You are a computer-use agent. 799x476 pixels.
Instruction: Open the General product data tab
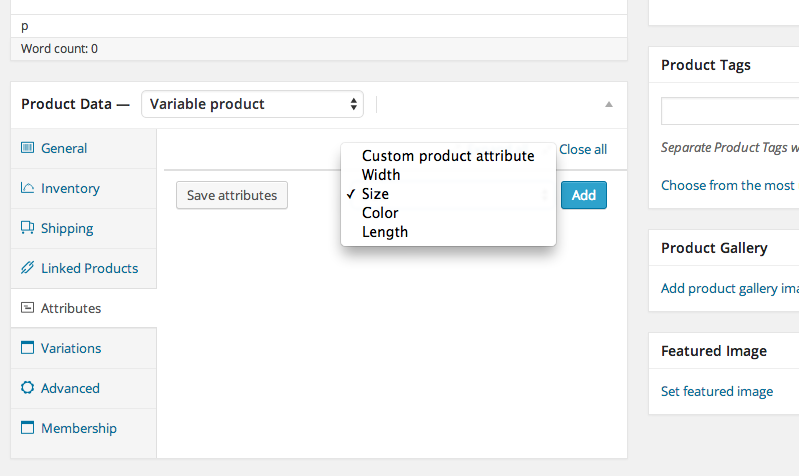[84, 148]
